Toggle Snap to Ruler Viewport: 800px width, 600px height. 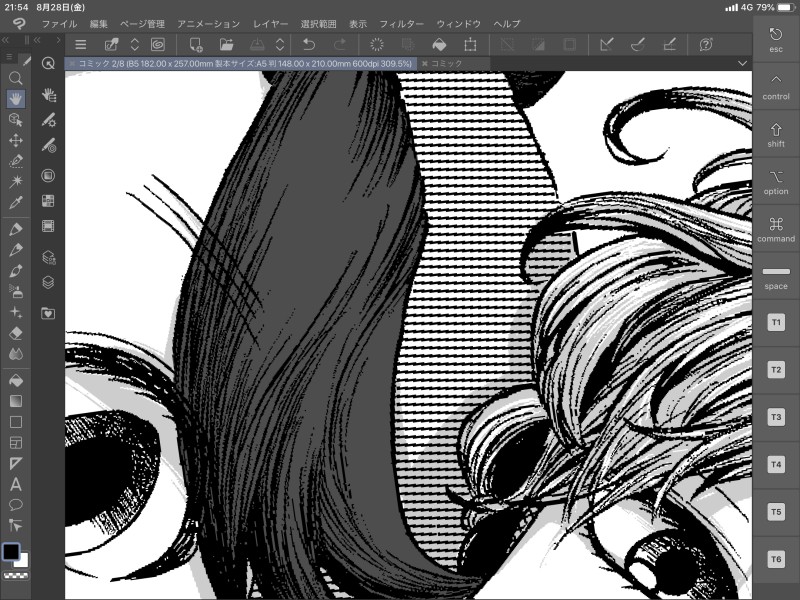point(607,44)
